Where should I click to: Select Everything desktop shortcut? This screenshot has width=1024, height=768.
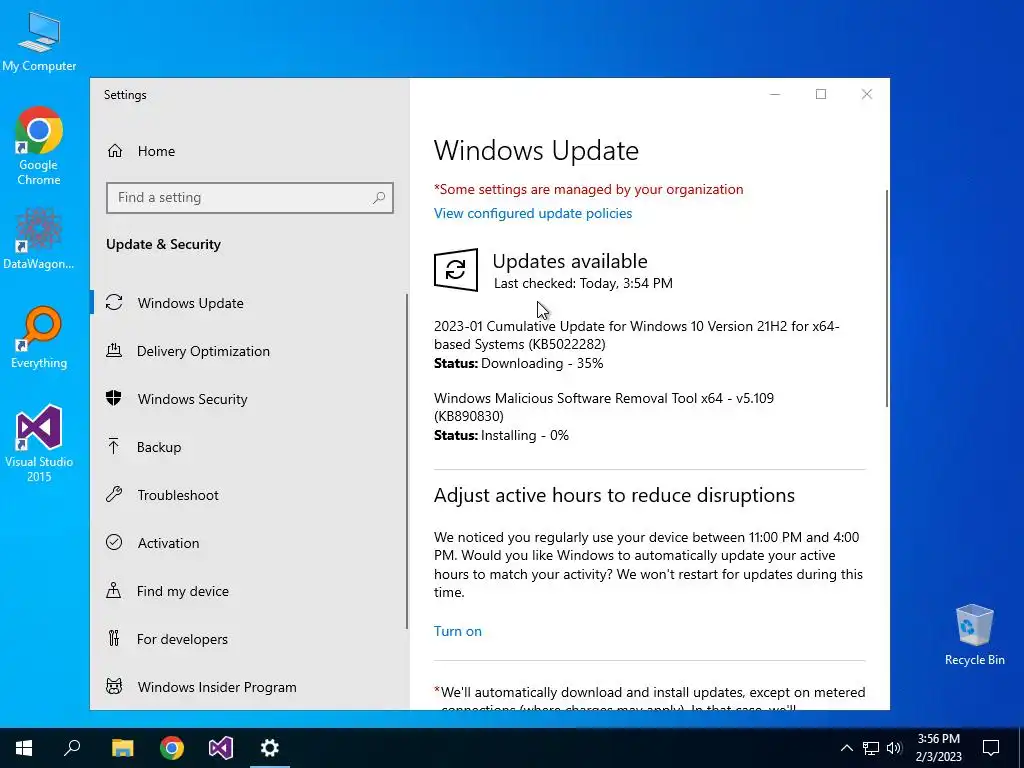tap(39, 338)
